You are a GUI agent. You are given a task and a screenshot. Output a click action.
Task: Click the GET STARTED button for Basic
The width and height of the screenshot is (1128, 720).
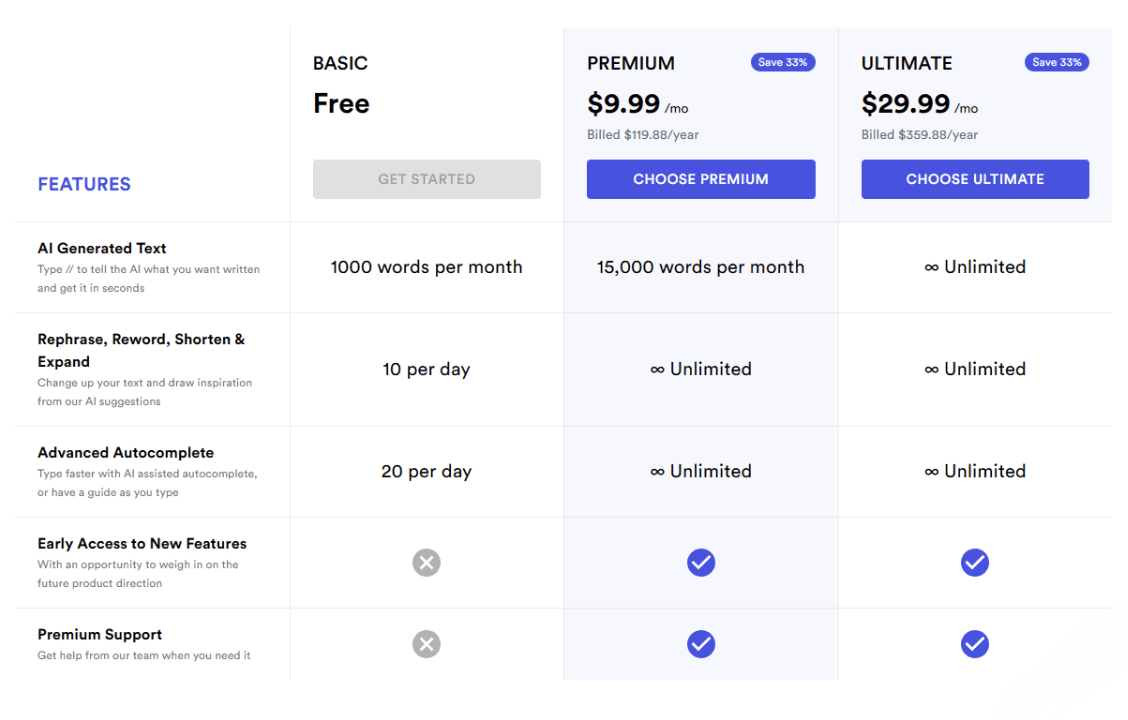426,179
